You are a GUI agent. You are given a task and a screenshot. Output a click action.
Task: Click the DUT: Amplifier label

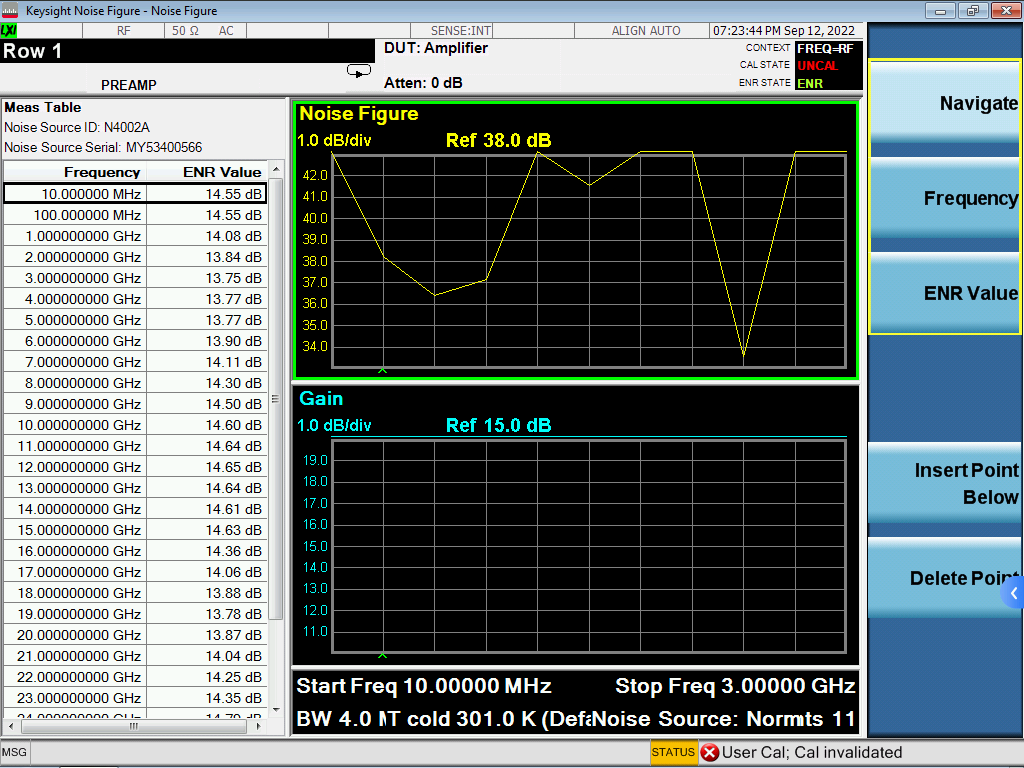tap(436, 48)
